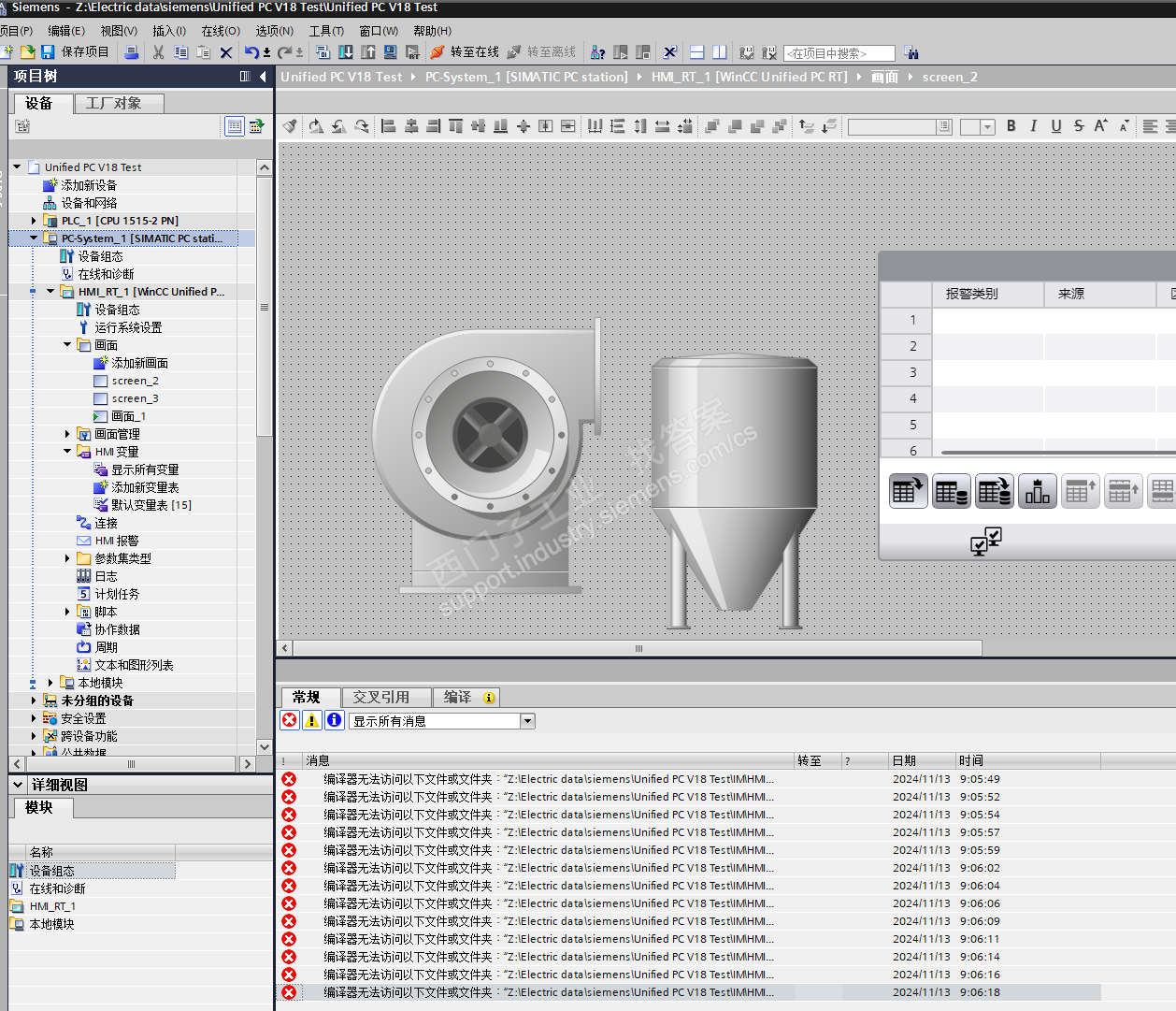This screenshot has height=1011, width=1176.
Task: Toggle the information messages filter
Action: point(335,720)
